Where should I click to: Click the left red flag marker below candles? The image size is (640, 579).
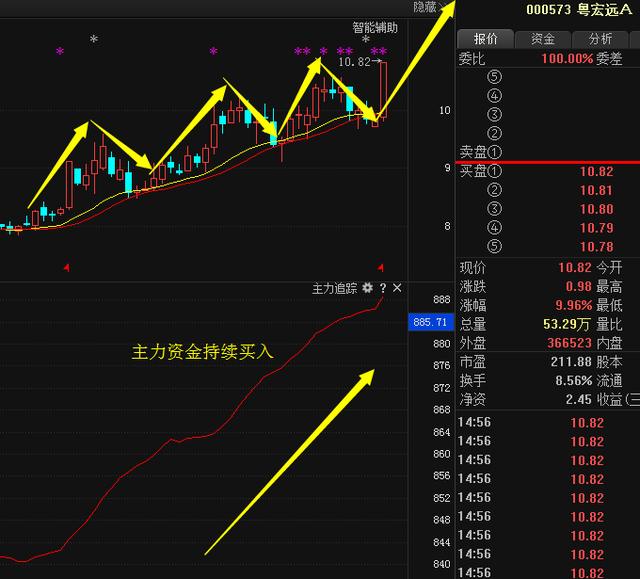coord(67,268)
